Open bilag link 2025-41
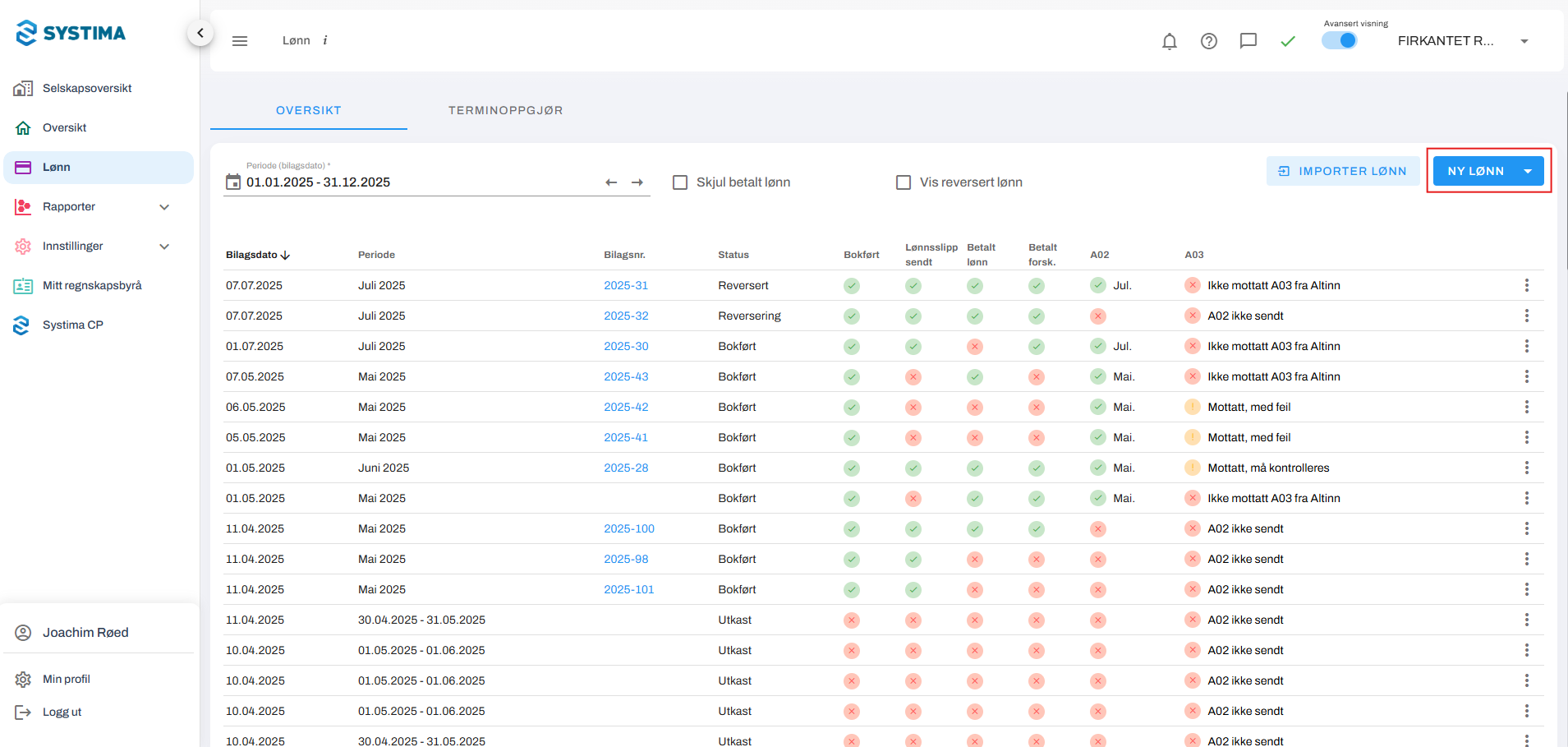Image resolution: width=1568 pixels, height=747 pixels. [x=626, y=437]
